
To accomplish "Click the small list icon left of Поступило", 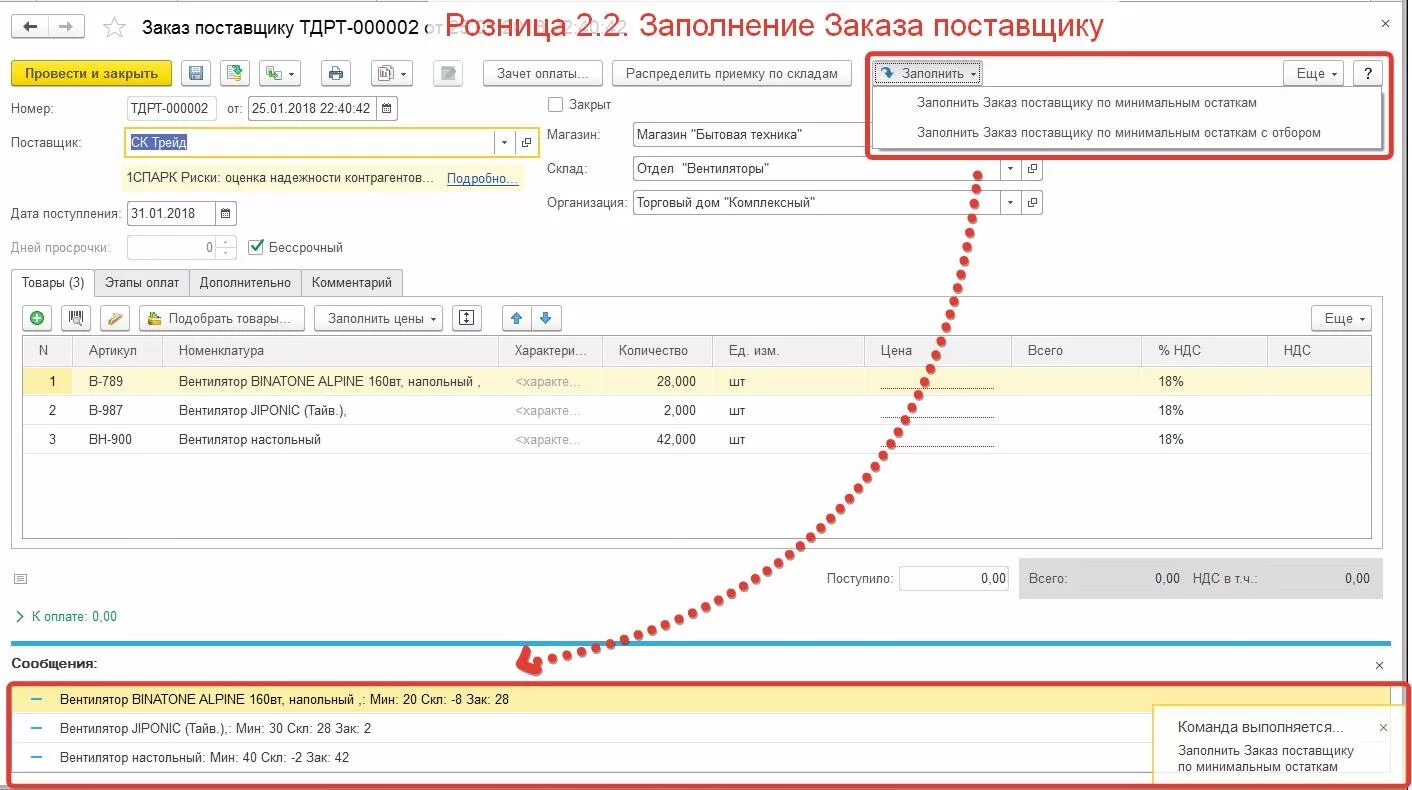I will pos(20,579).
